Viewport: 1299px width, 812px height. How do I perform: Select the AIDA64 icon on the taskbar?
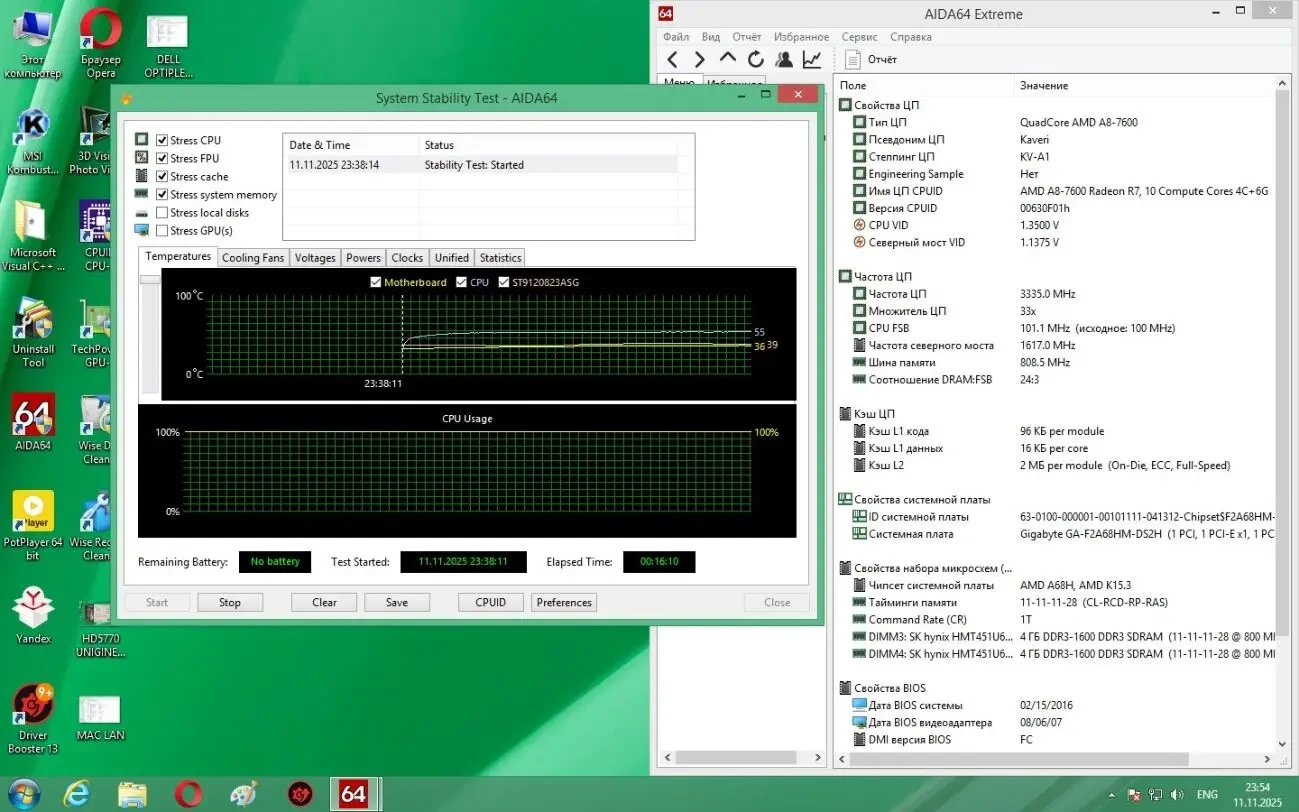[355, 792]
